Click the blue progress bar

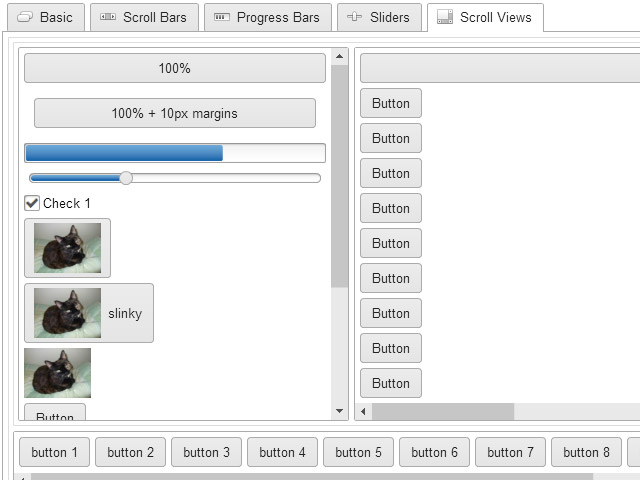[x=175, y=153]
